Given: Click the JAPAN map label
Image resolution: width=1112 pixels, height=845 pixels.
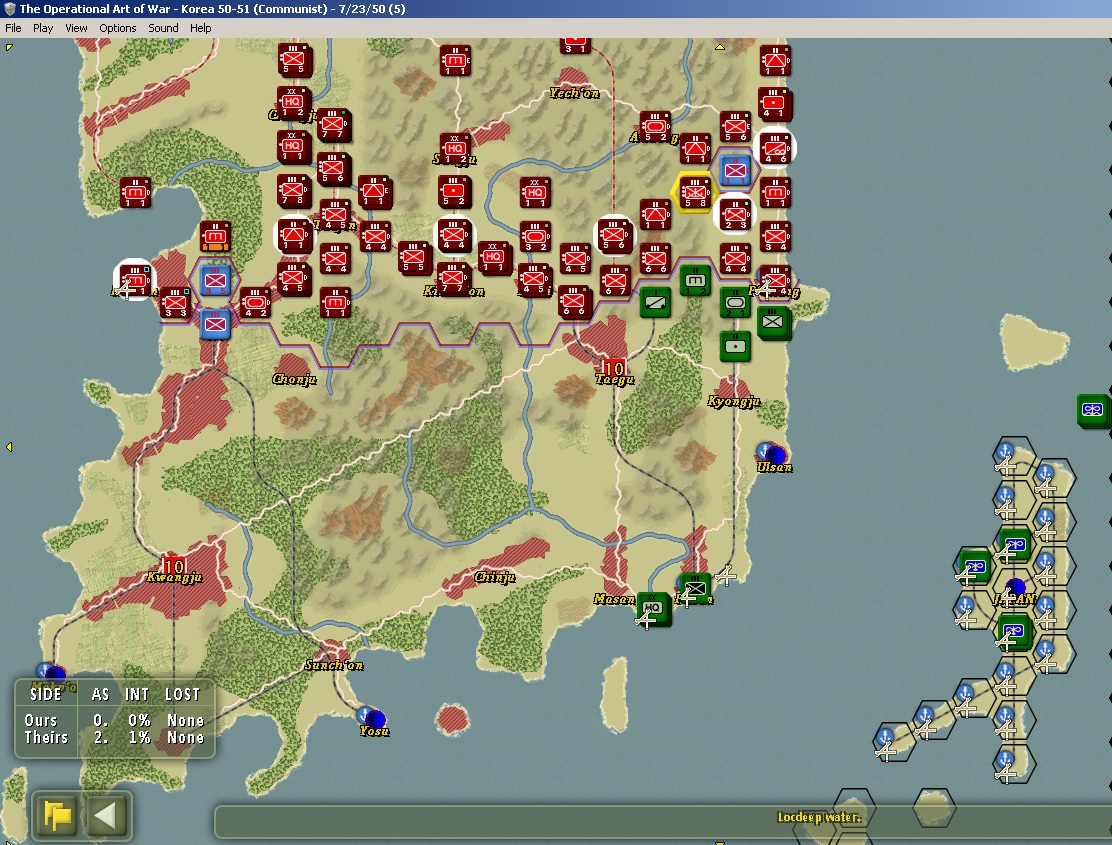Looking at the screenshot, I should [1016, 599].
